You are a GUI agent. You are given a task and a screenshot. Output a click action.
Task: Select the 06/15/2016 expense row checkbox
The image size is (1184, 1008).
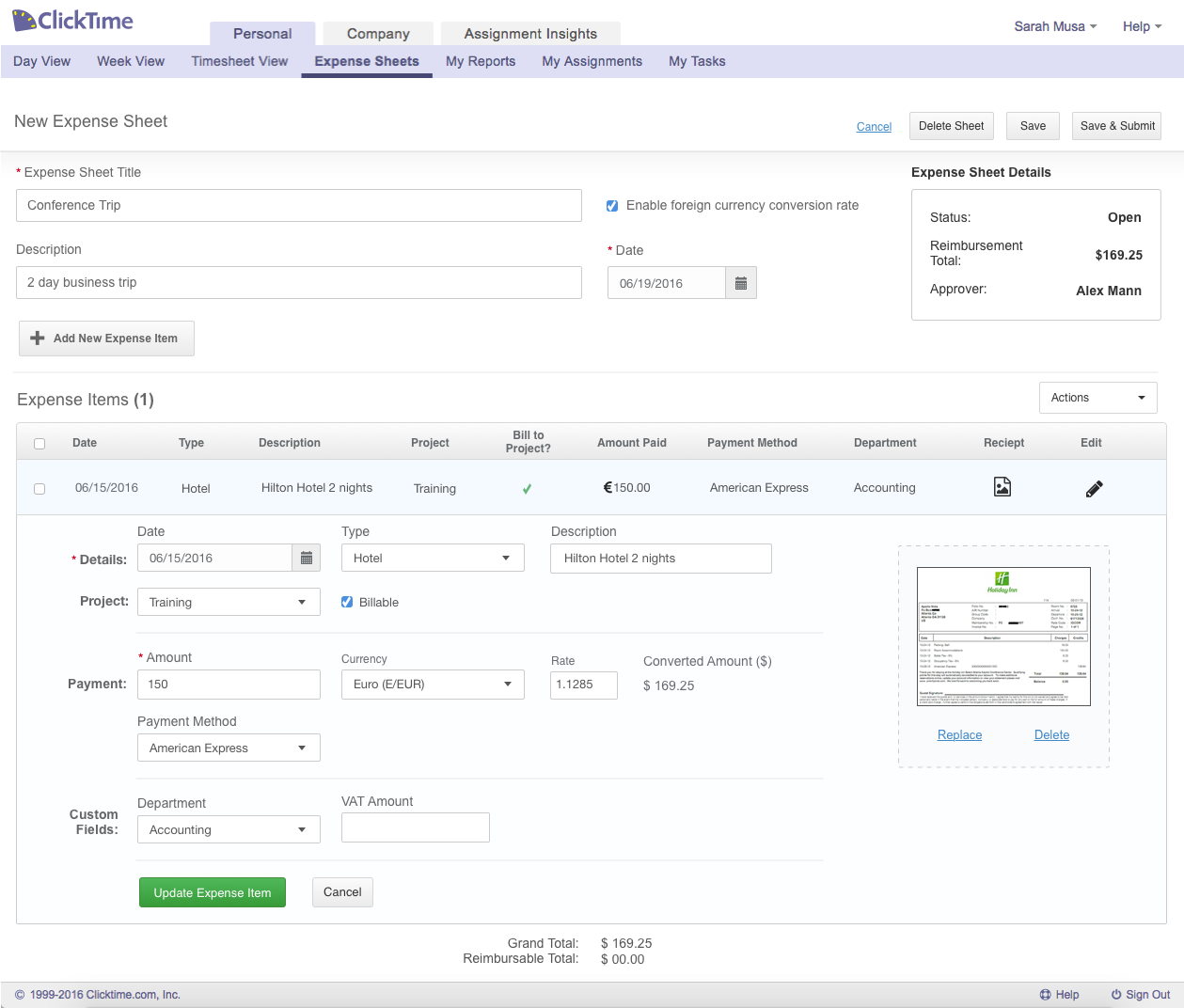(x=39, y=489)
